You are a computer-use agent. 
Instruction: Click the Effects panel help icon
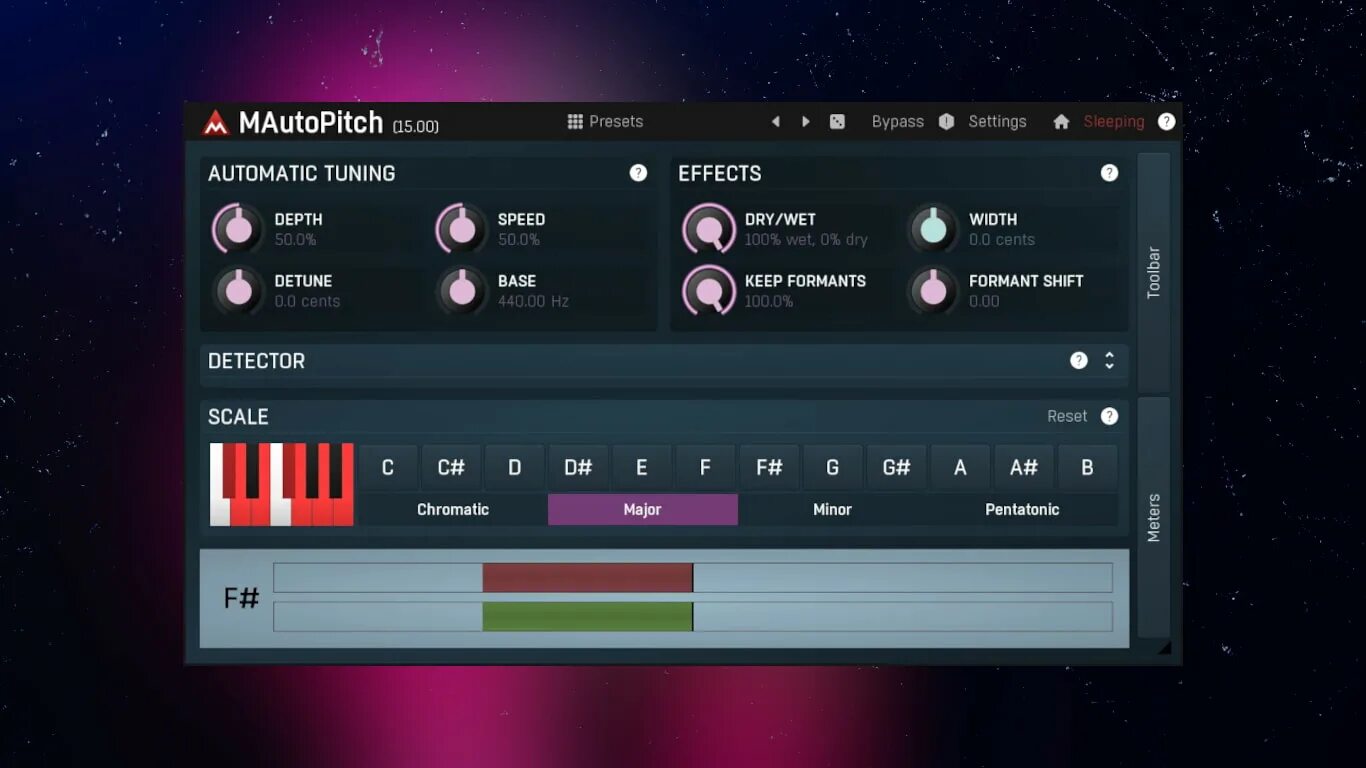click(1109, 172)
